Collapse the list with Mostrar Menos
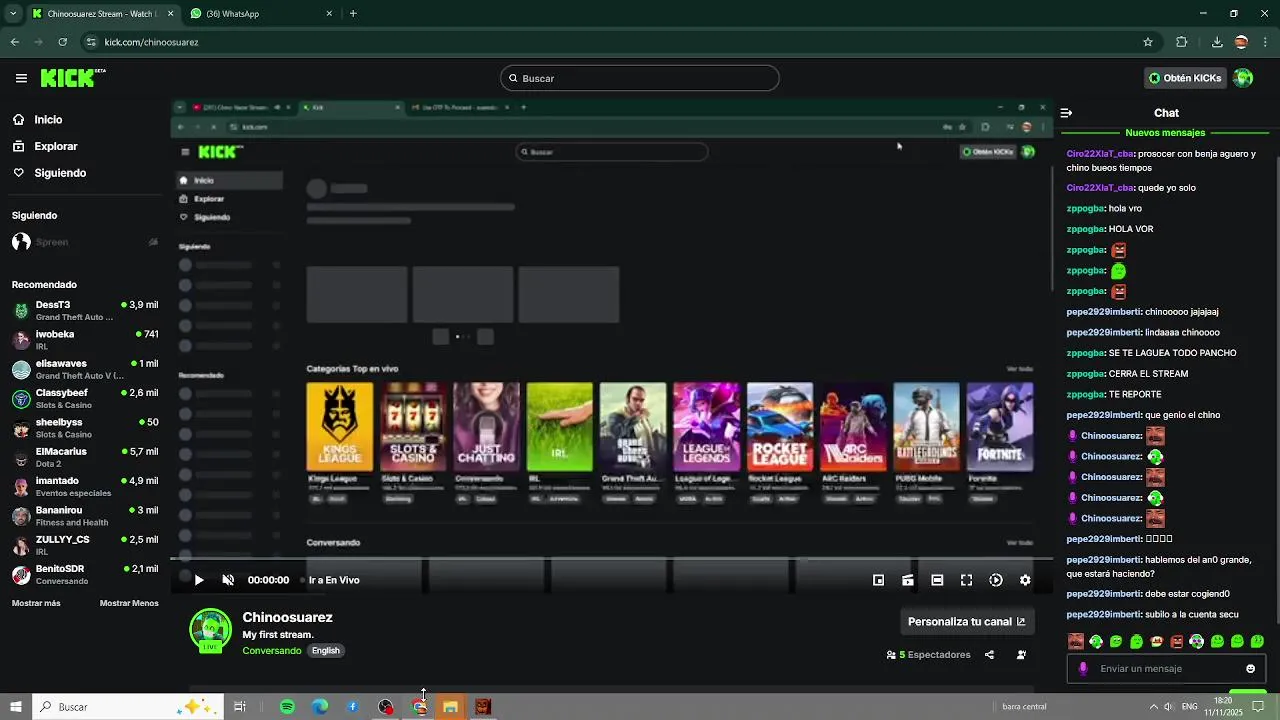 pos(129,603)
